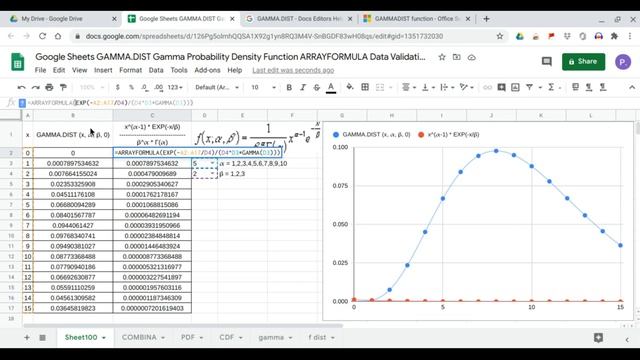
Task: Open the Add-ons menu
Action: pyautogui.click(x=207, y=70)
